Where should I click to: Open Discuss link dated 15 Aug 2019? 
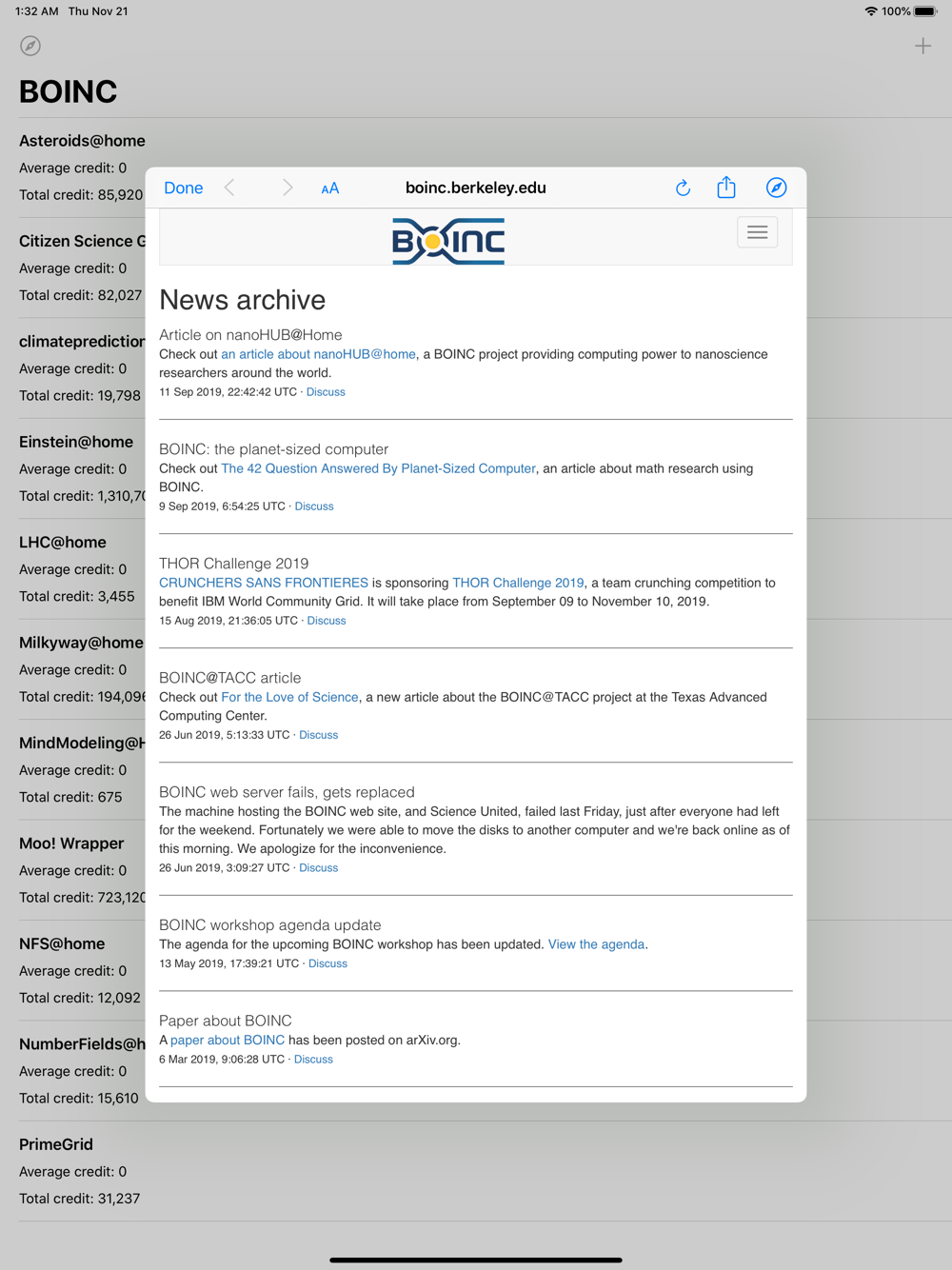(x=327, y=621)
